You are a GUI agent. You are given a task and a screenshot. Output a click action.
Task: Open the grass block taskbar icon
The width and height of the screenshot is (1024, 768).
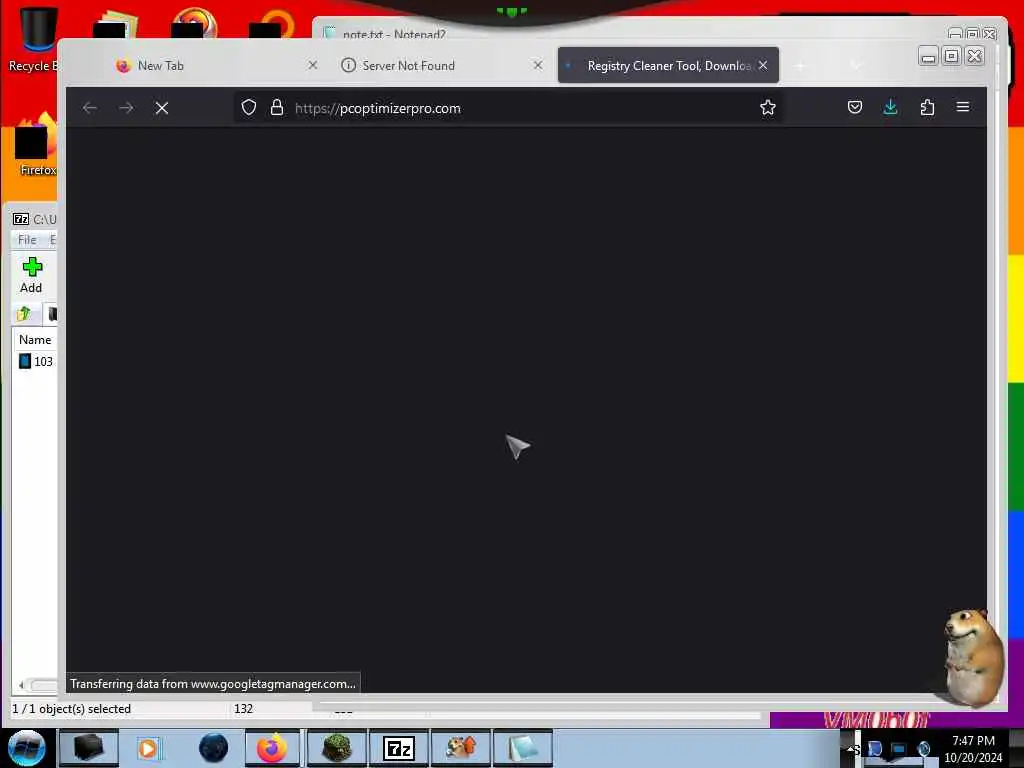tap(337, 748)
